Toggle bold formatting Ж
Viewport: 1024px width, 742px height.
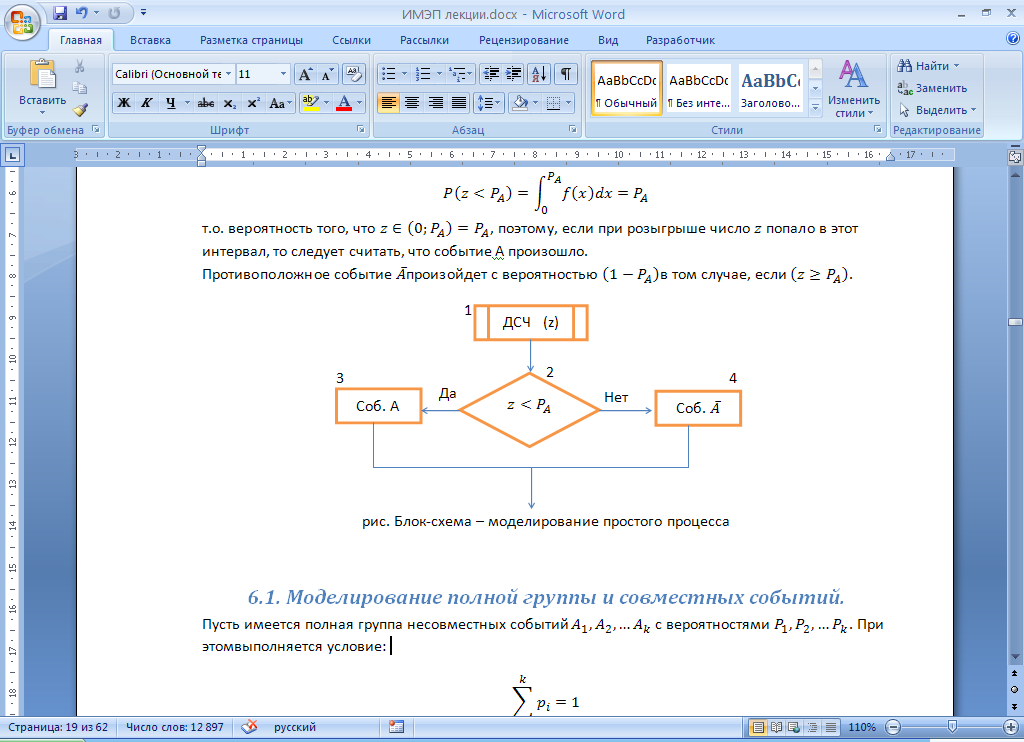(x=123, y=103)
